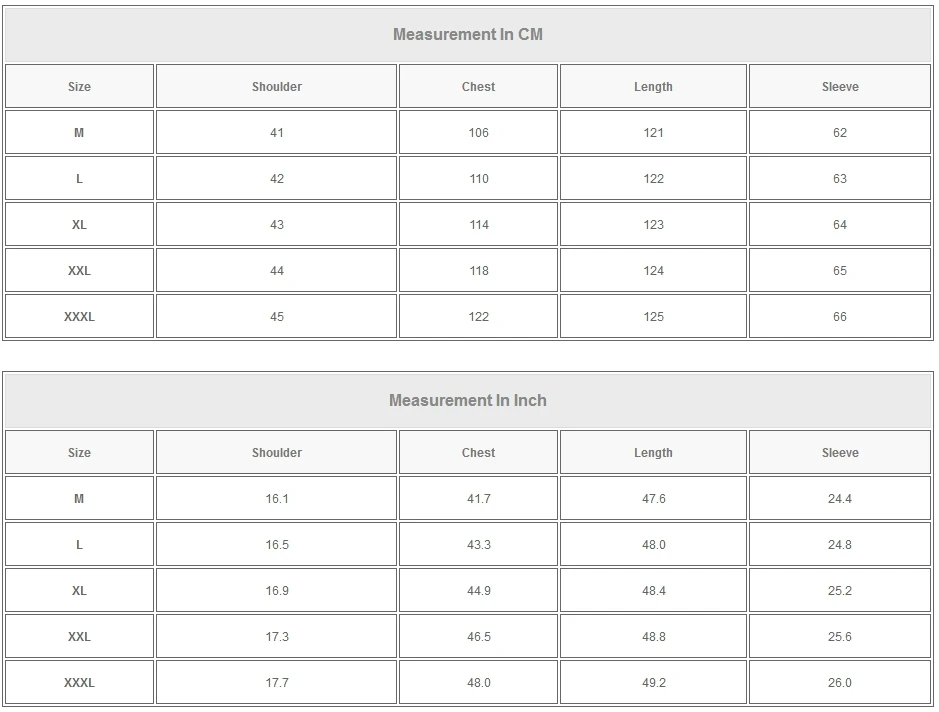Click the shoulder value 45 cell

click(x=277, y=317)
